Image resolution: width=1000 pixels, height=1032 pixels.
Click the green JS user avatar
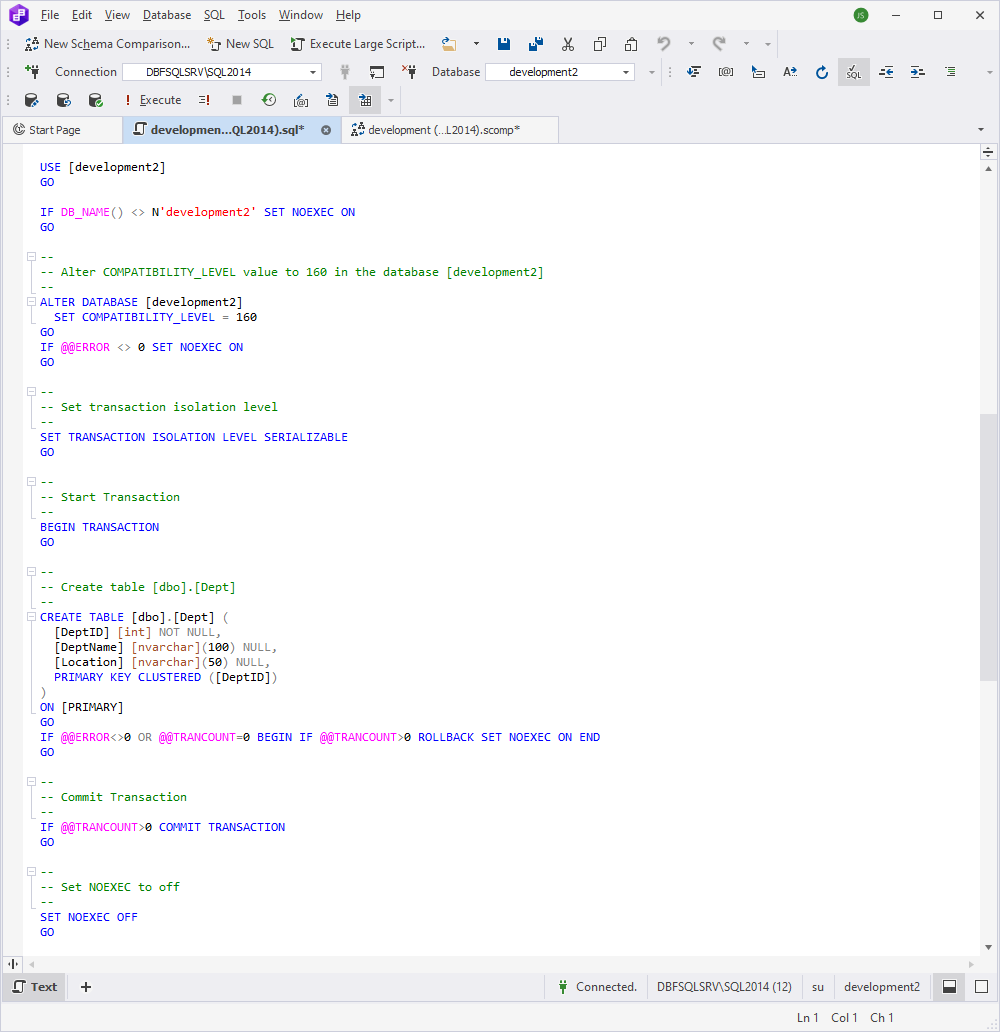point(861,15)
